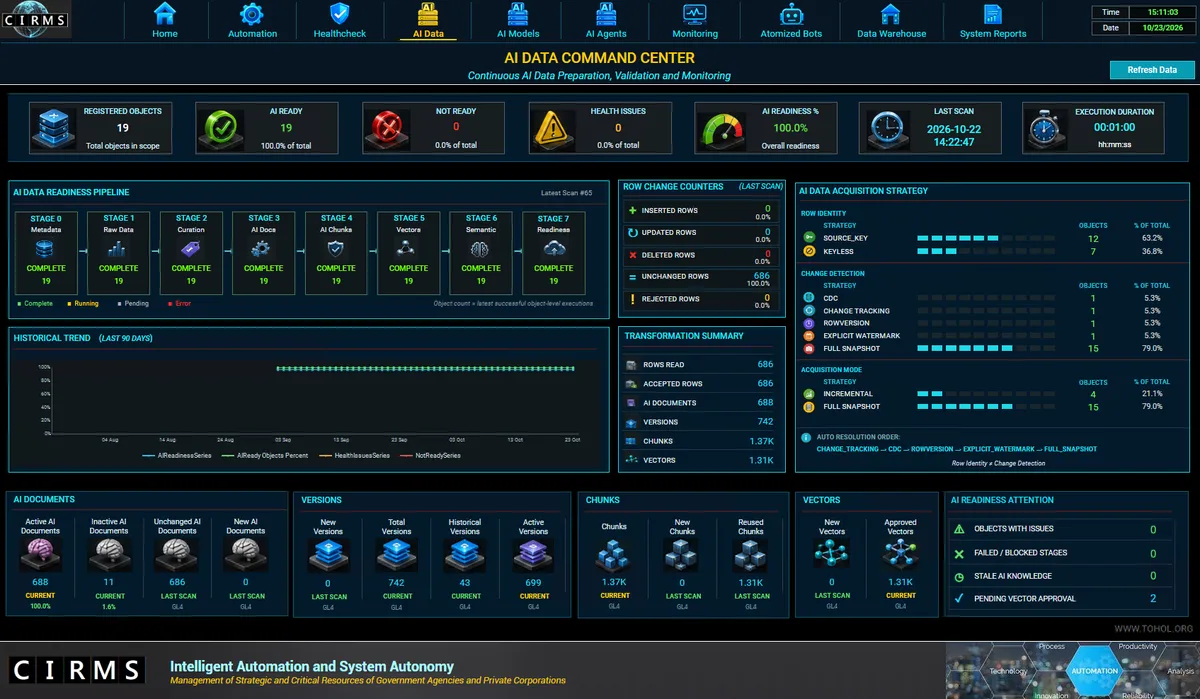Toggle the AIReadinessSeries chart legend

(176, 455)
